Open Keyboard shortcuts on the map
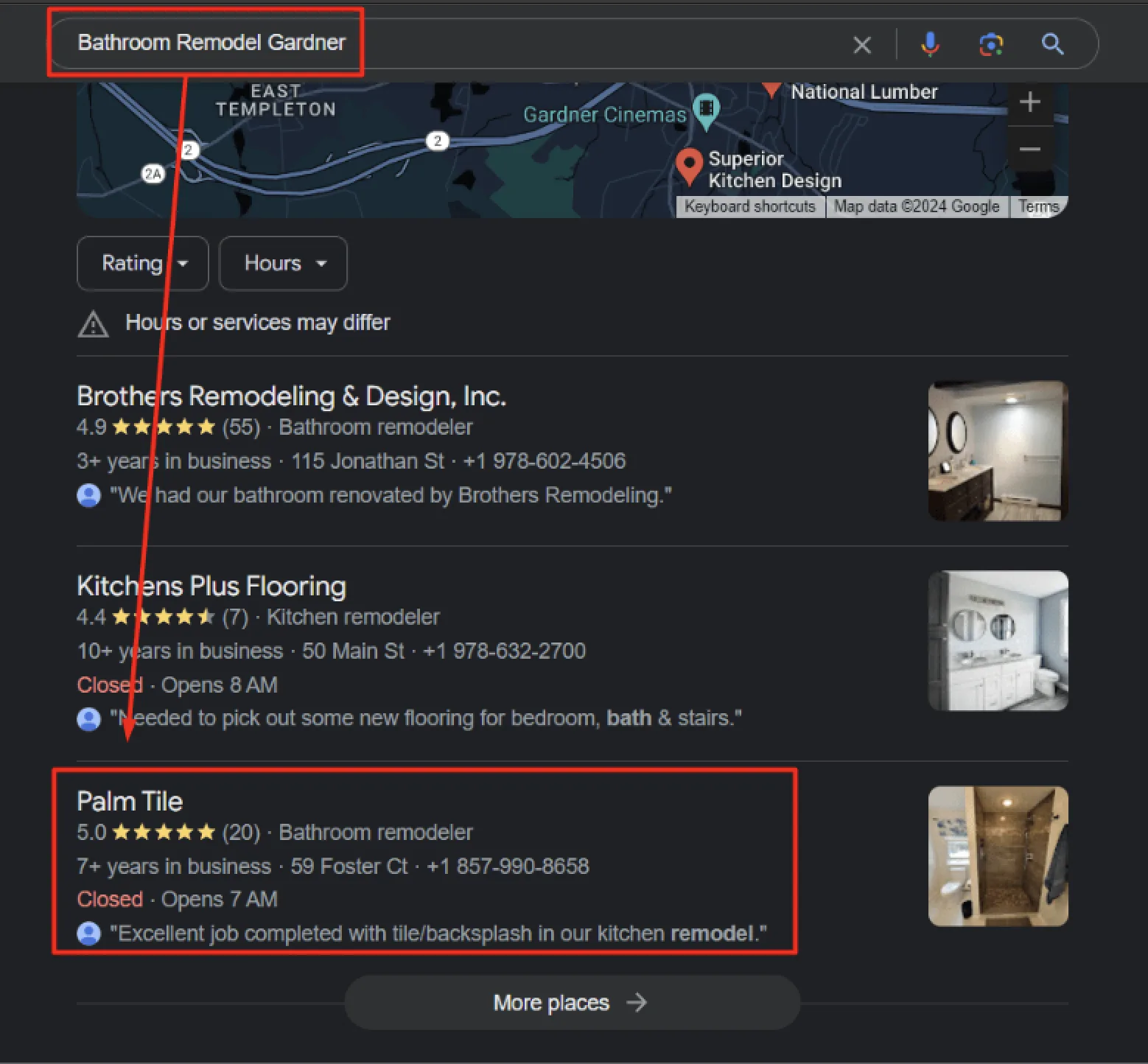 (x=750, y=206)
